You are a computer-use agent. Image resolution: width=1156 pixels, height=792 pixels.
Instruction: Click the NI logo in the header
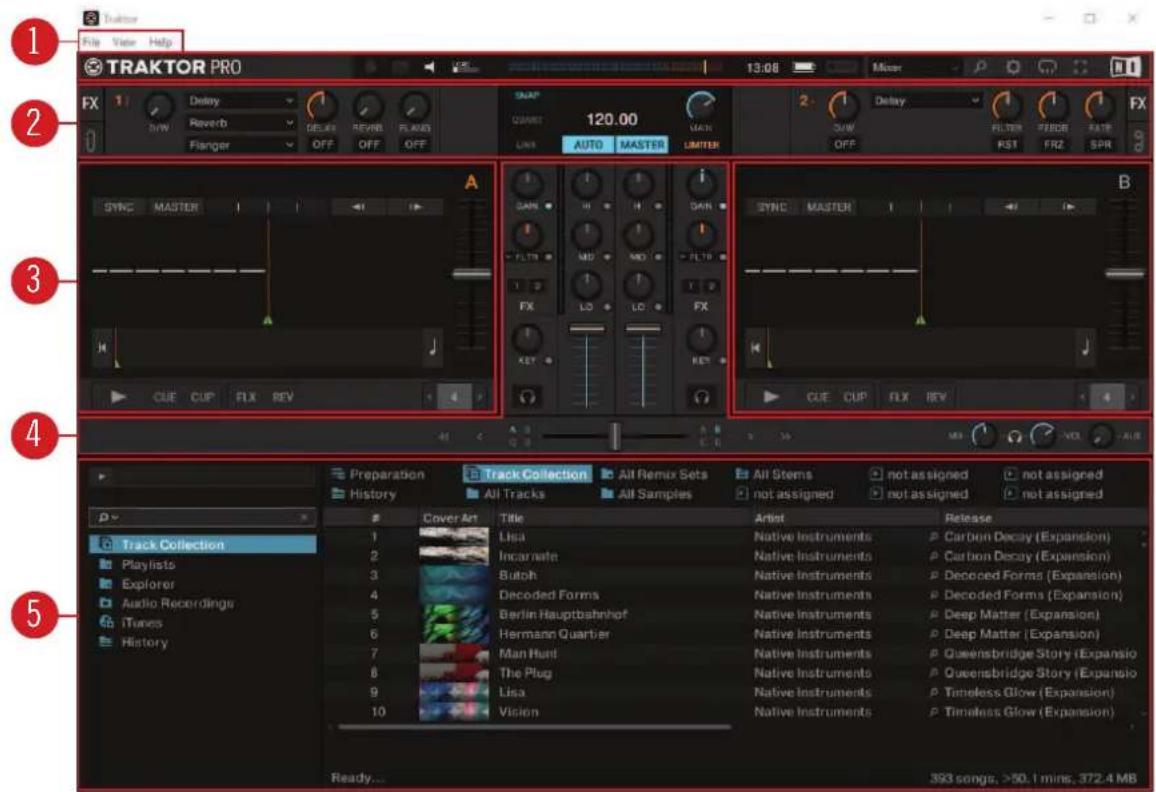point(1125,67)
